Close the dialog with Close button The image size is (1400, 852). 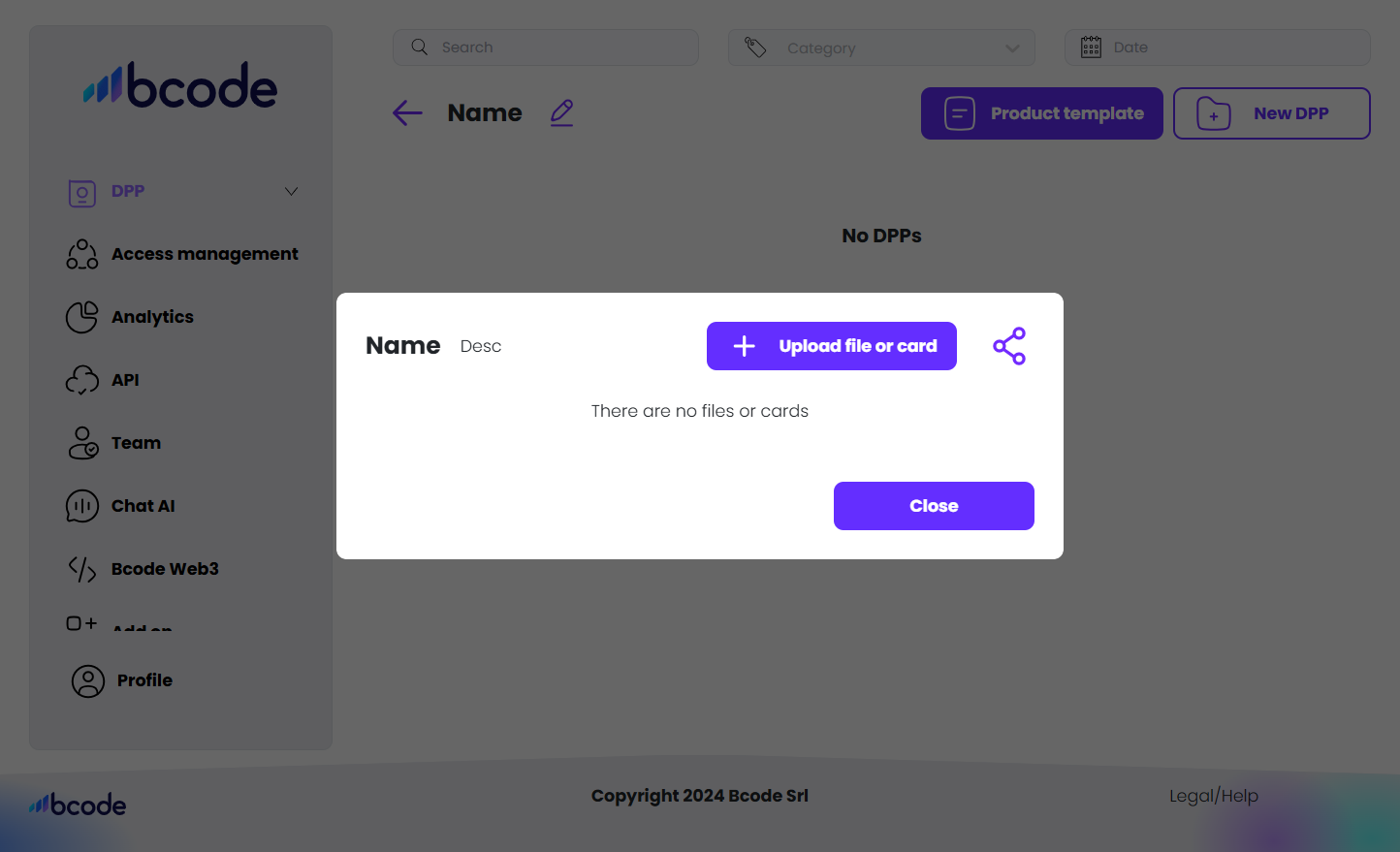click(934, 506)
